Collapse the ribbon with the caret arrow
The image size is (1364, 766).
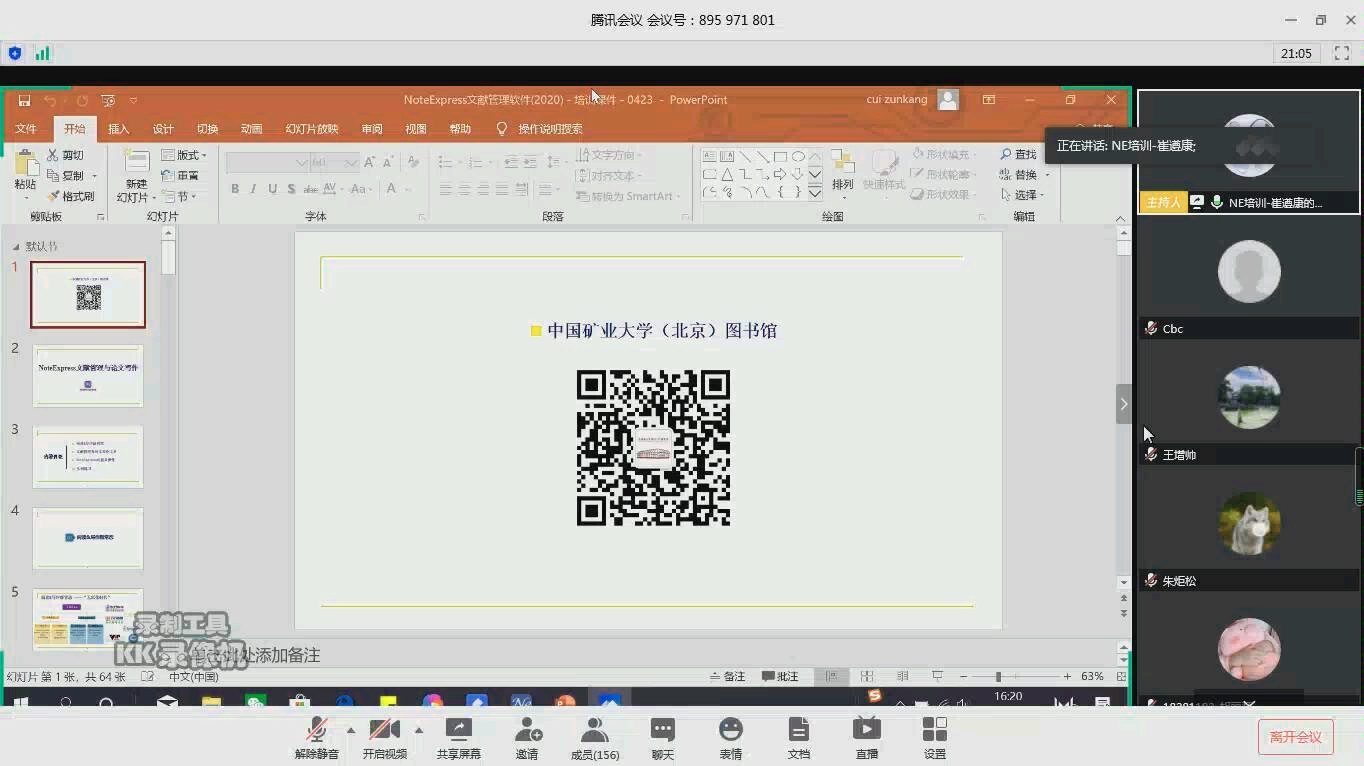click(x=1120, y=218)
